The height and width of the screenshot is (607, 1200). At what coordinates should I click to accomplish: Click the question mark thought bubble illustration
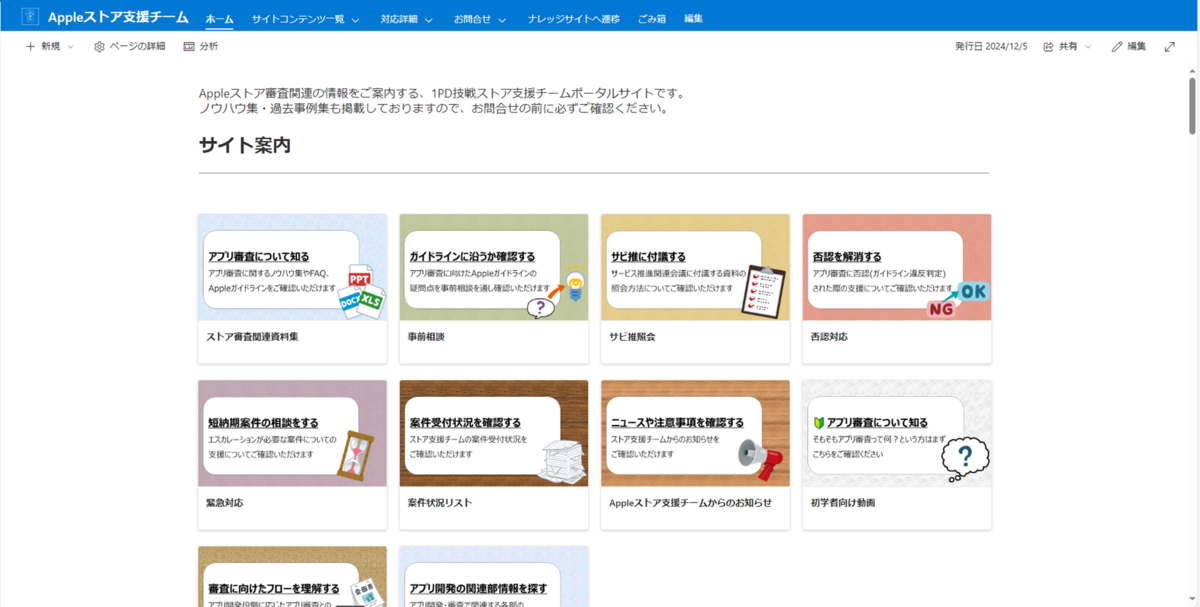coord(965,459)
